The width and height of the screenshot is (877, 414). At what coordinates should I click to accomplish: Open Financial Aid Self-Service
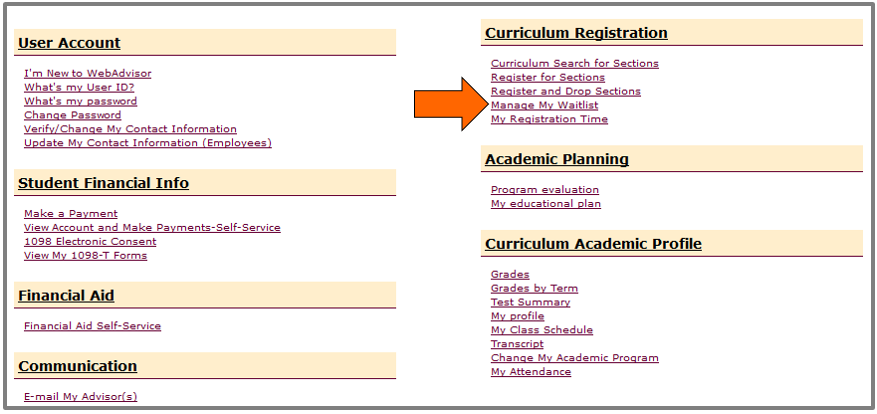92,326
